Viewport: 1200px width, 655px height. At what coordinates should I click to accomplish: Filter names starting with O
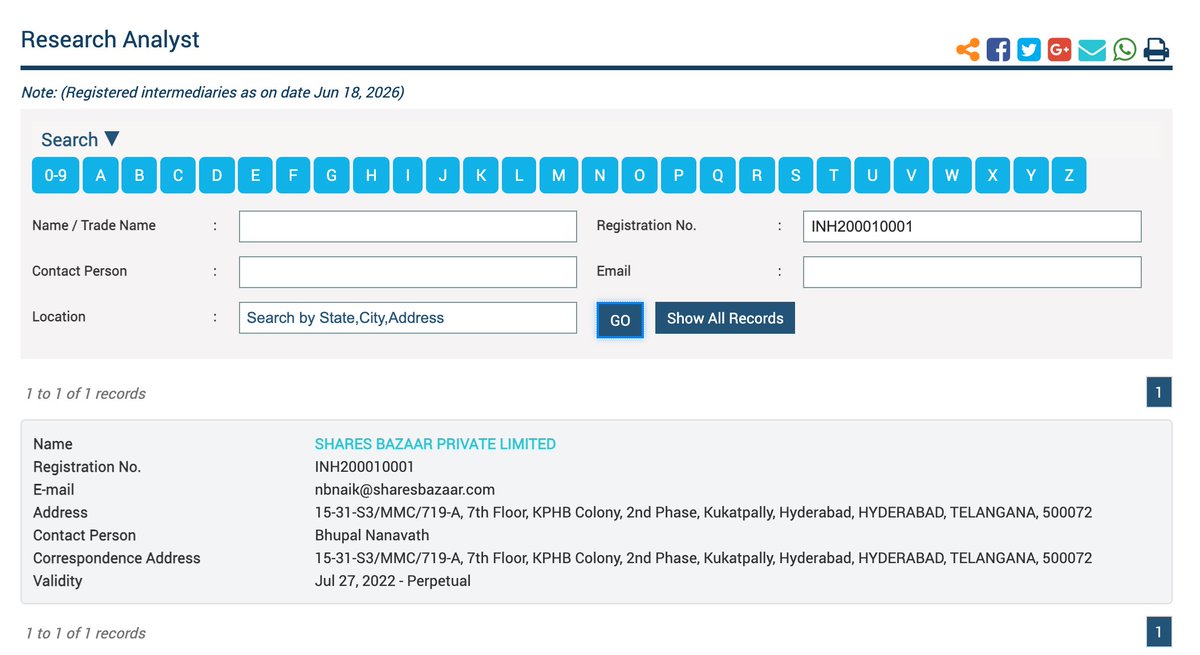pyautogui.click(x=639, y=175)
